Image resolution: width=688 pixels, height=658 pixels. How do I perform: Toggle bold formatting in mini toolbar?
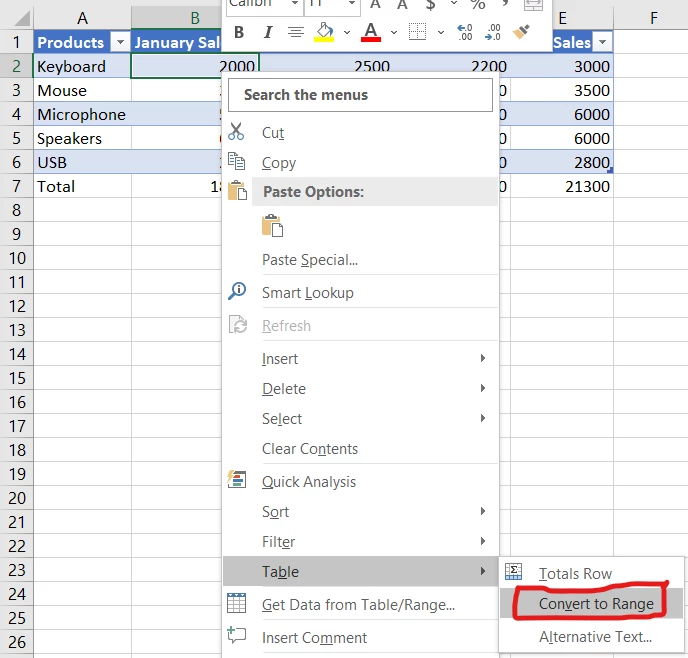coord(239,33)
